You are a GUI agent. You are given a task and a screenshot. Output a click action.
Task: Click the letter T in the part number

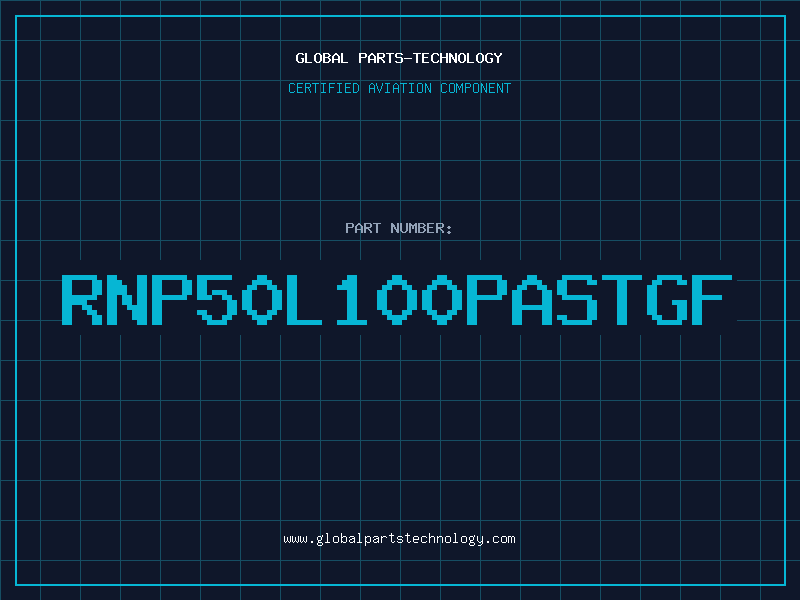[x=624, y=299]
